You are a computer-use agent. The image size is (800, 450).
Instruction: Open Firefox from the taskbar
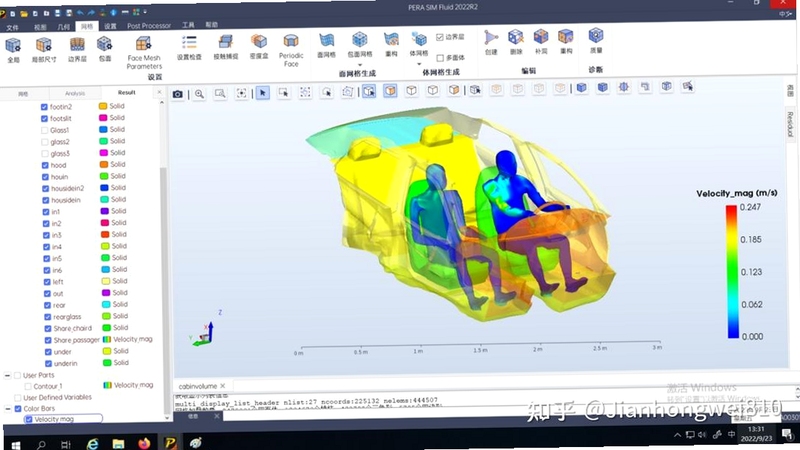coord(144,443)
